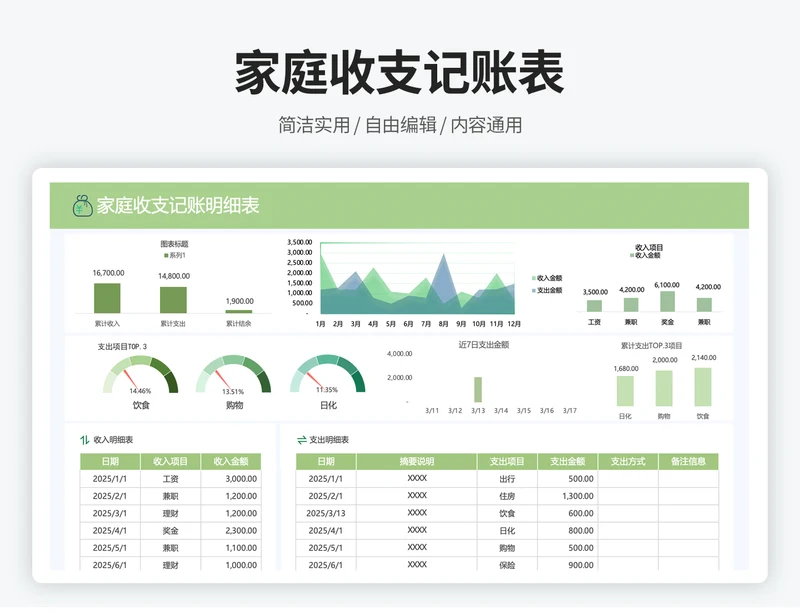Viewport: 800px width, 616px height.
Task: Select the 2,300.00 income amount cell
Action: pos(231,531)
